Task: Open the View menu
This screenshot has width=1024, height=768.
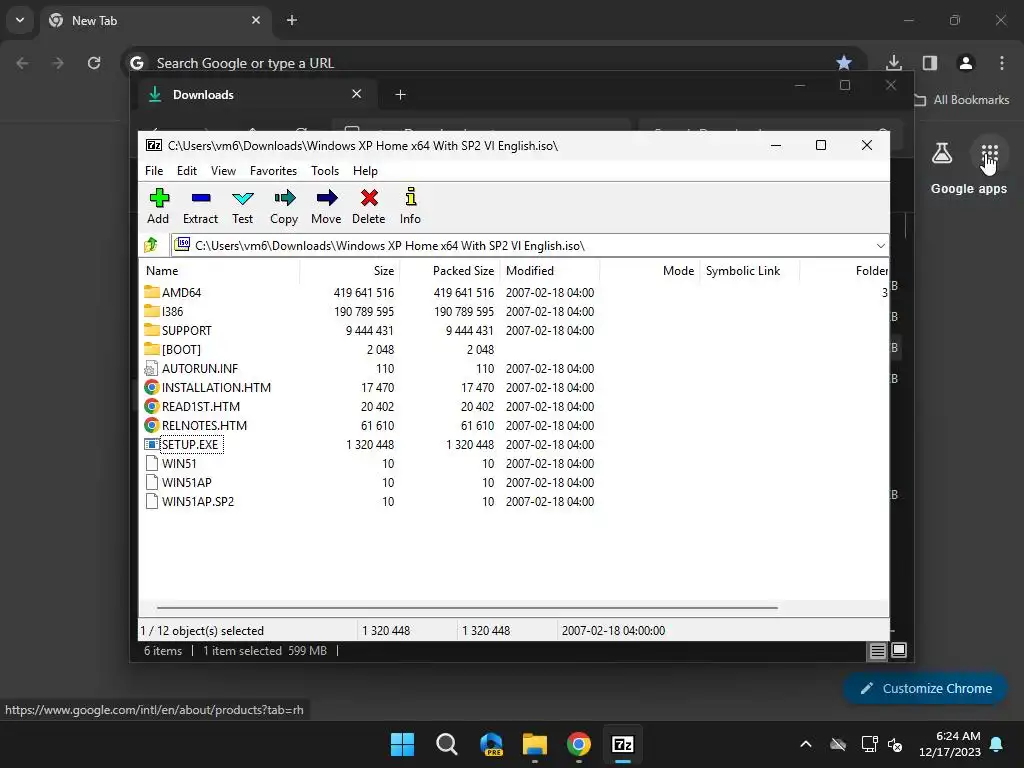Action: [x=223, y=170]
